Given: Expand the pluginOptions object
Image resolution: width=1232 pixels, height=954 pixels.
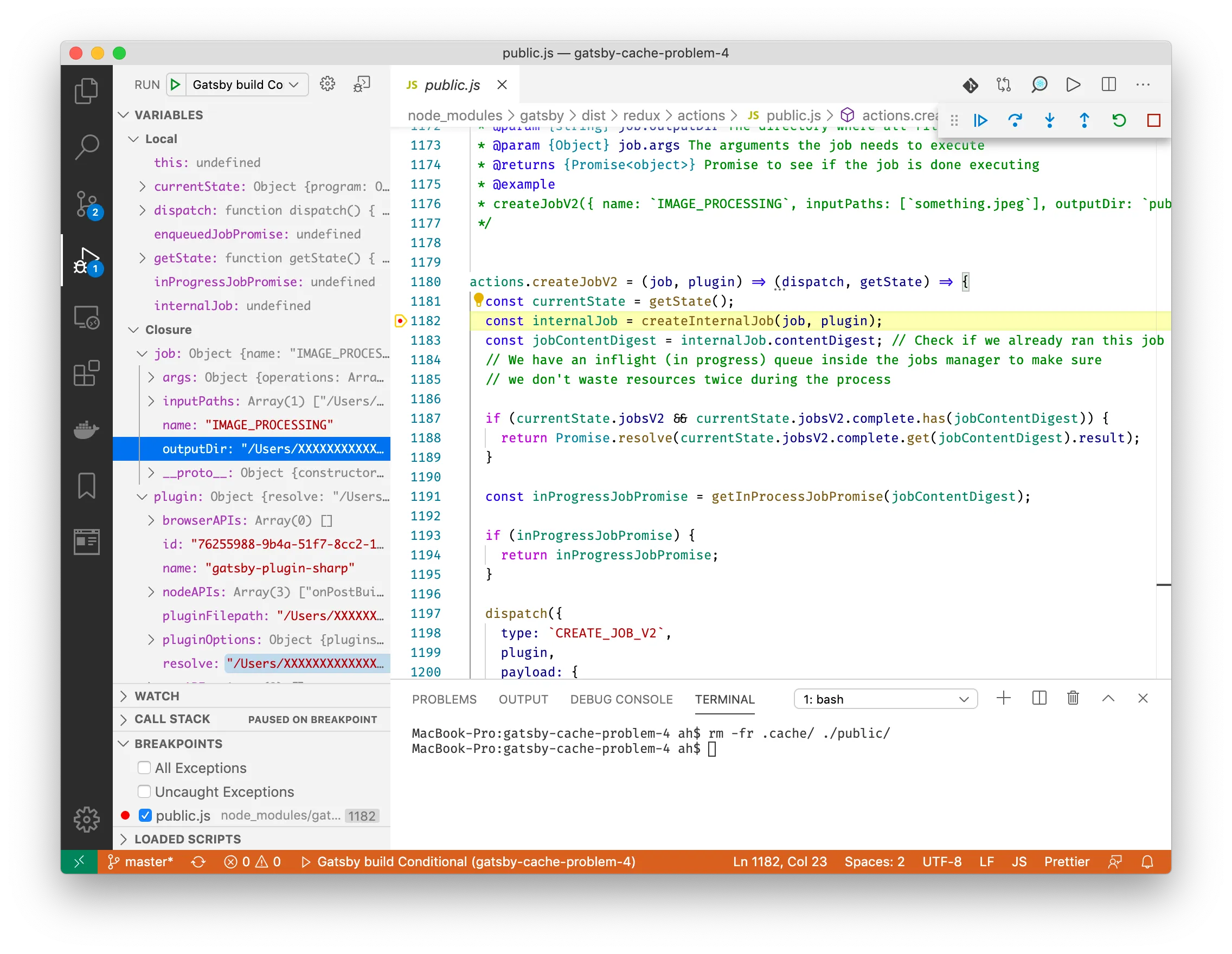Looking at the screenshot, I should pos(151,640).
